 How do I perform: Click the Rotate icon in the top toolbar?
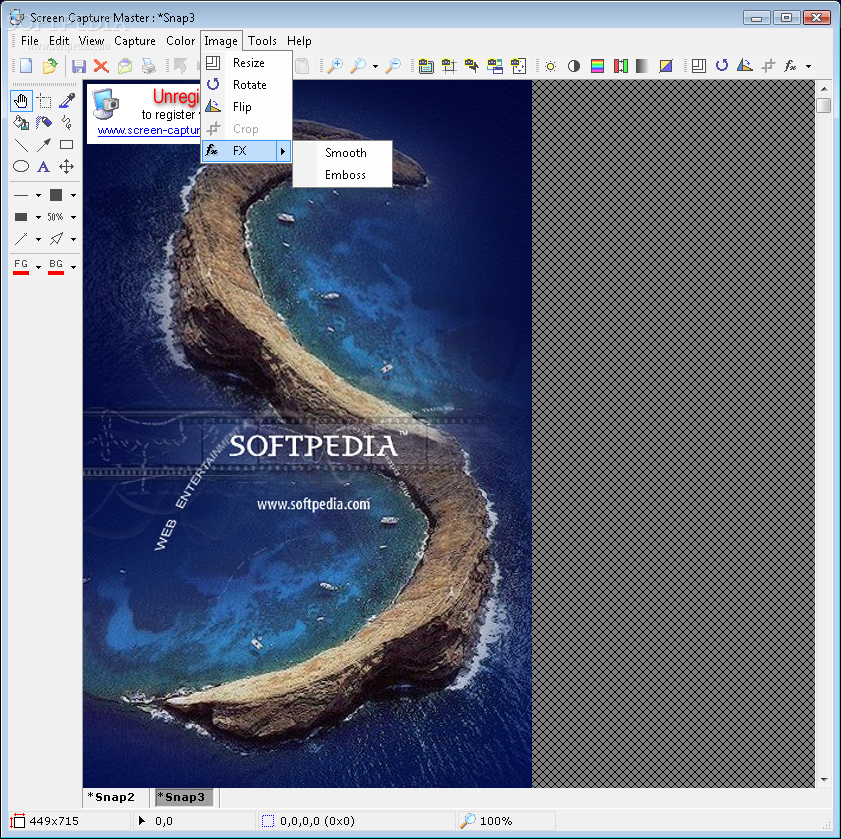(x=722, y=66)
